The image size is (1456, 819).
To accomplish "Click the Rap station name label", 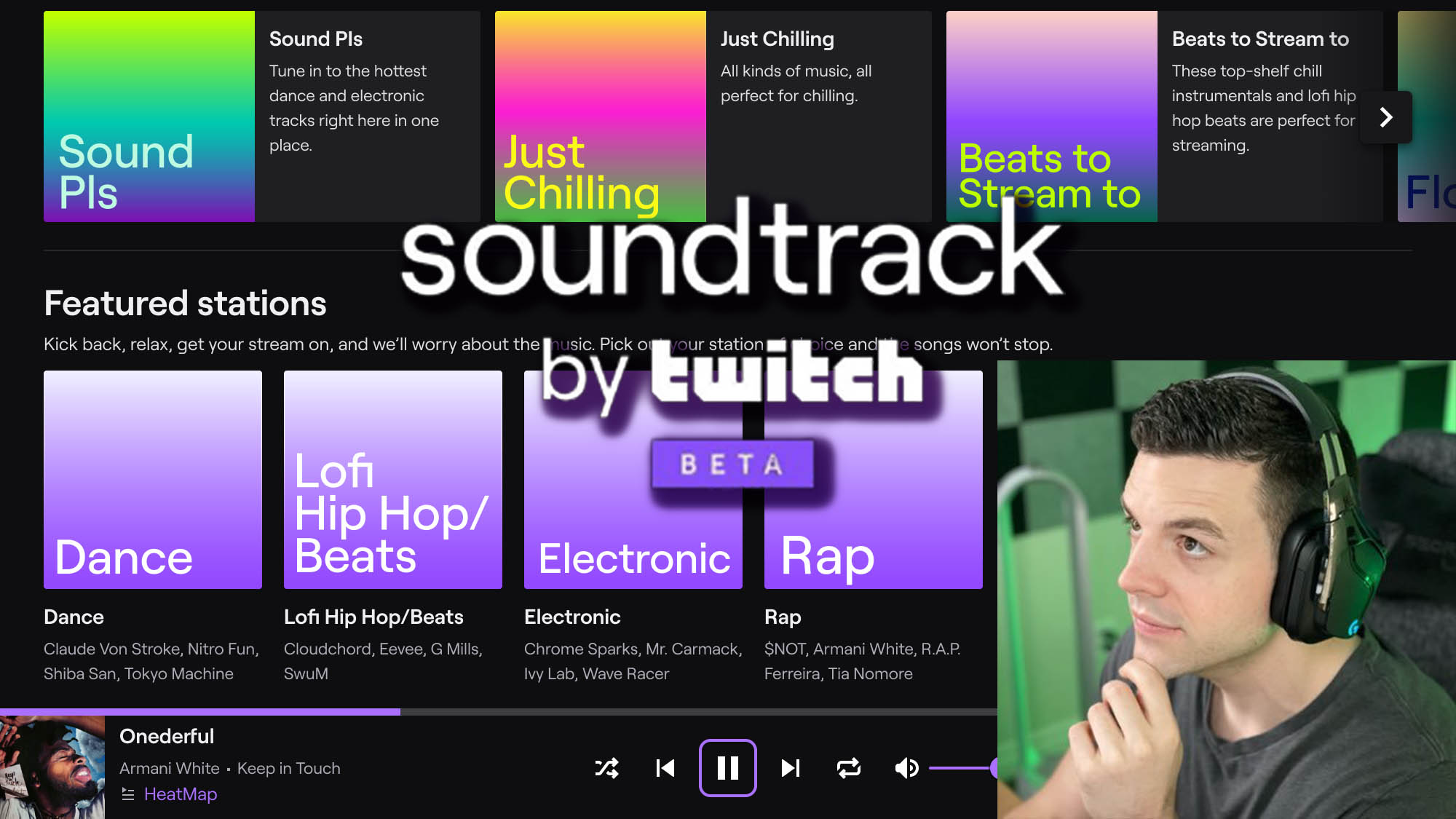I will (x=783, y=617).
